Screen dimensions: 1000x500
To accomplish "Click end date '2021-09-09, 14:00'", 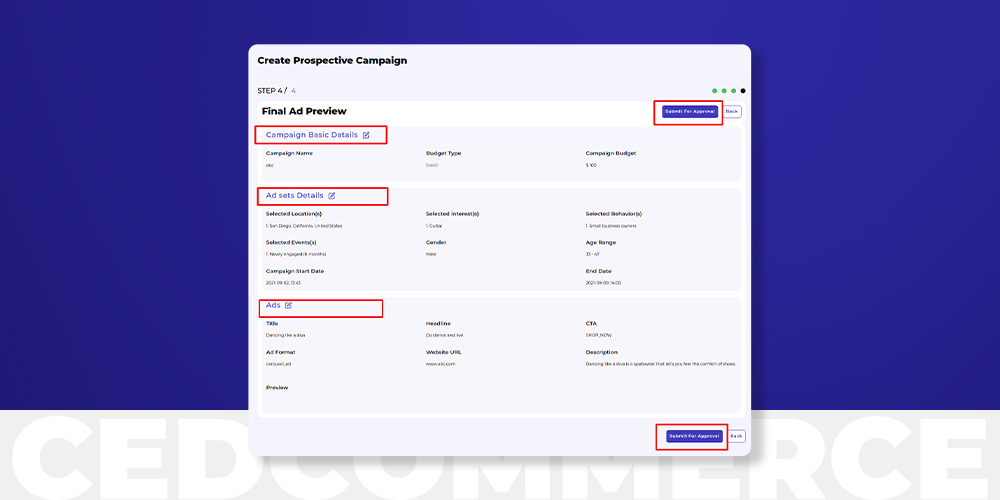I will 603,283.
